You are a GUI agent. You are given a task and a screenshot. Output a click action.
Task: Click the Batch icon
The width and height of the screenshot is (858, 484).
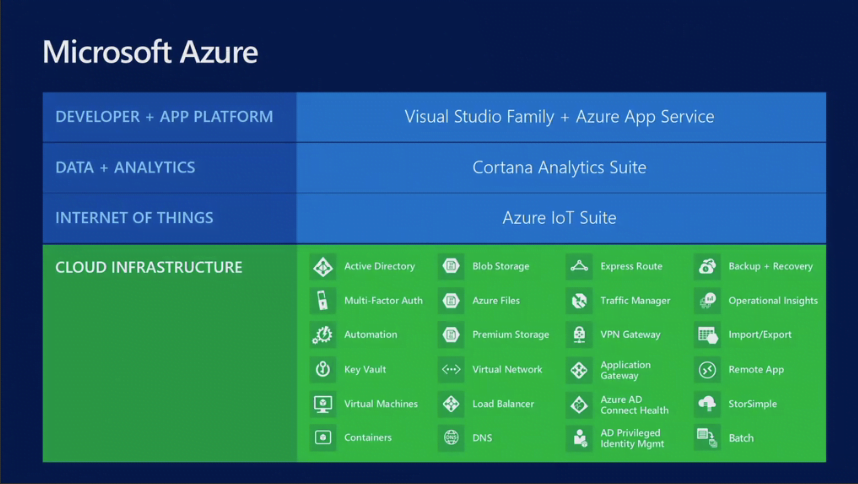tap(707, 438)
